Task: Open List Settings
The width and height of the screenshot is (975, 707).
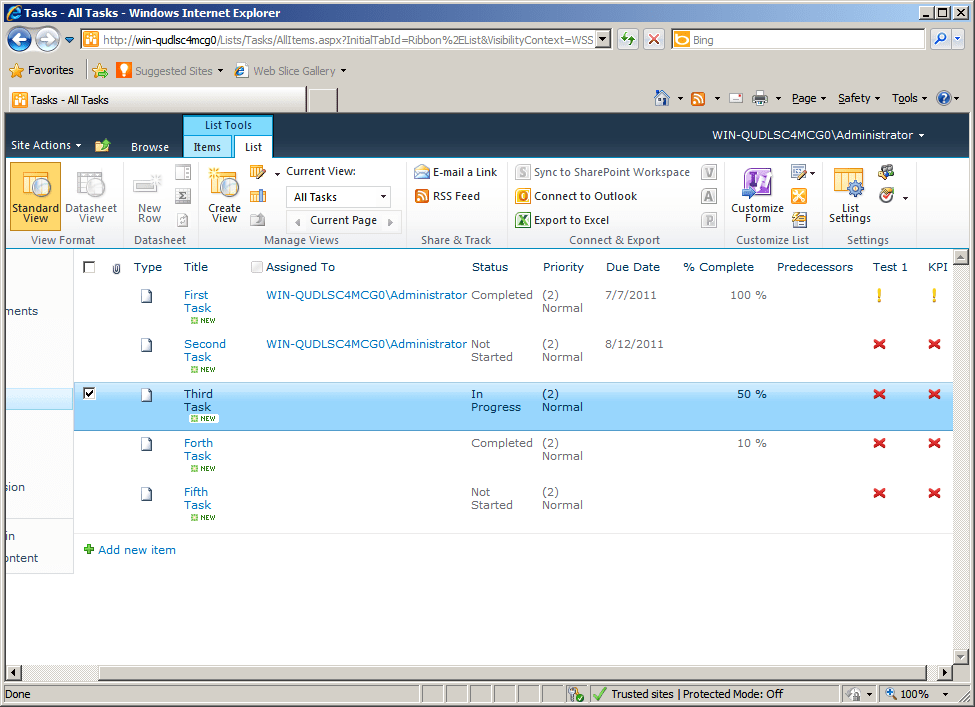Action: click(x=849, y=196)
